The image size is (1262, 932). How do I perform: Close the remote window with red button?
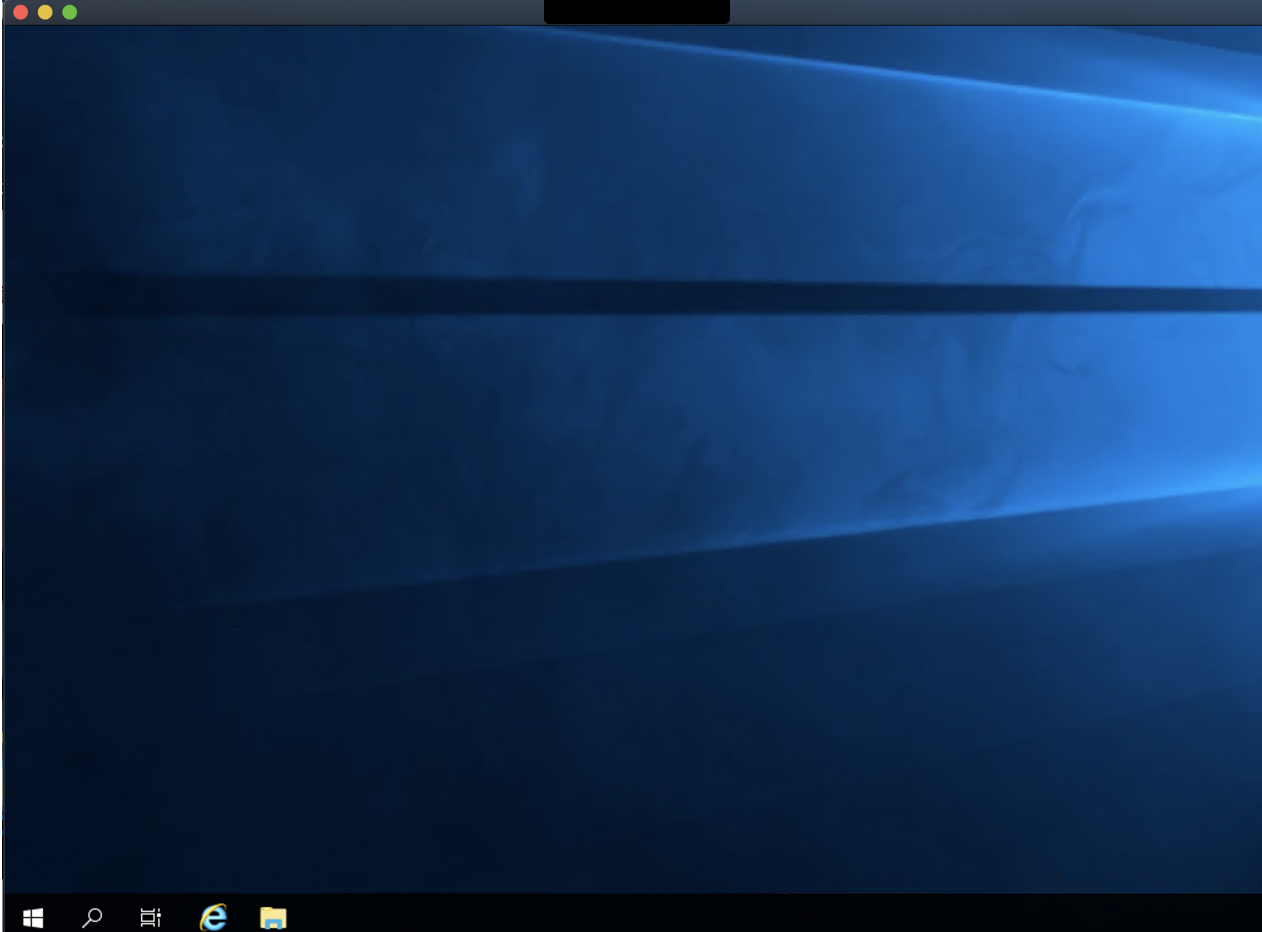coord(20,12)
